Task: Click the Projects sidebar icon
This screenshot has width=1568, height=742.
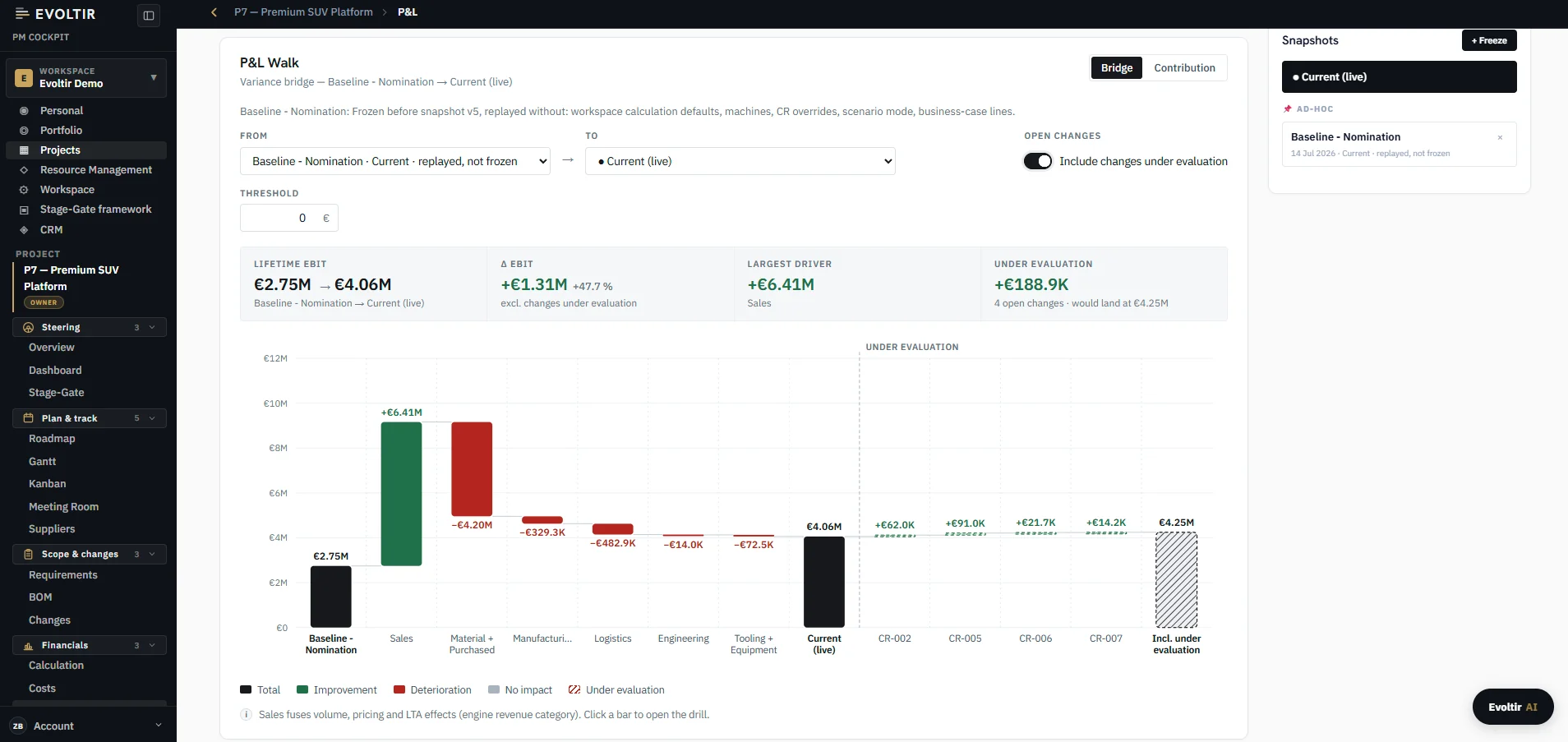Action: 24,150
